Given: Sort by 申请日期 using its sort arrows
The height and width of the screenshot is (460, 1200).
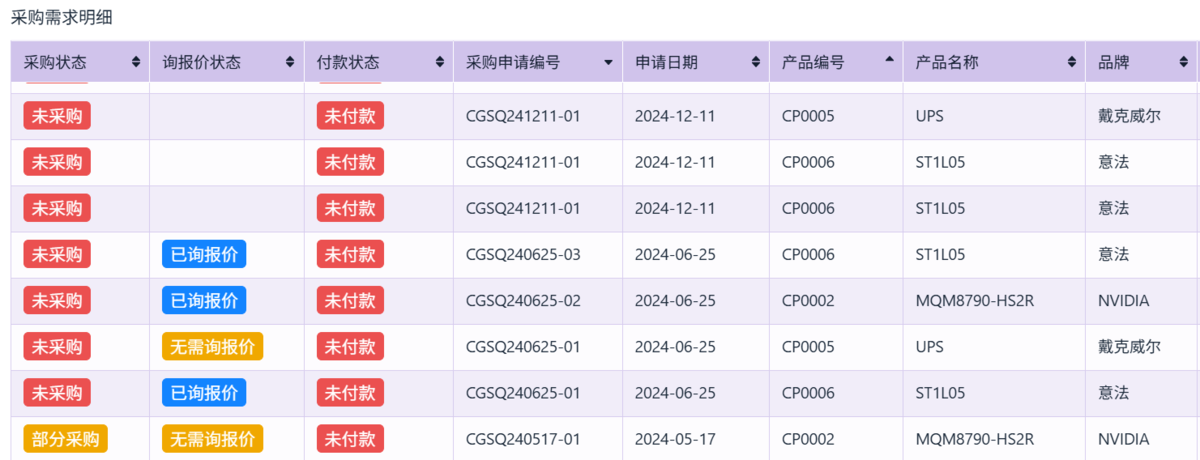Looking at the screenshot, I should click(x=756, y=62).
